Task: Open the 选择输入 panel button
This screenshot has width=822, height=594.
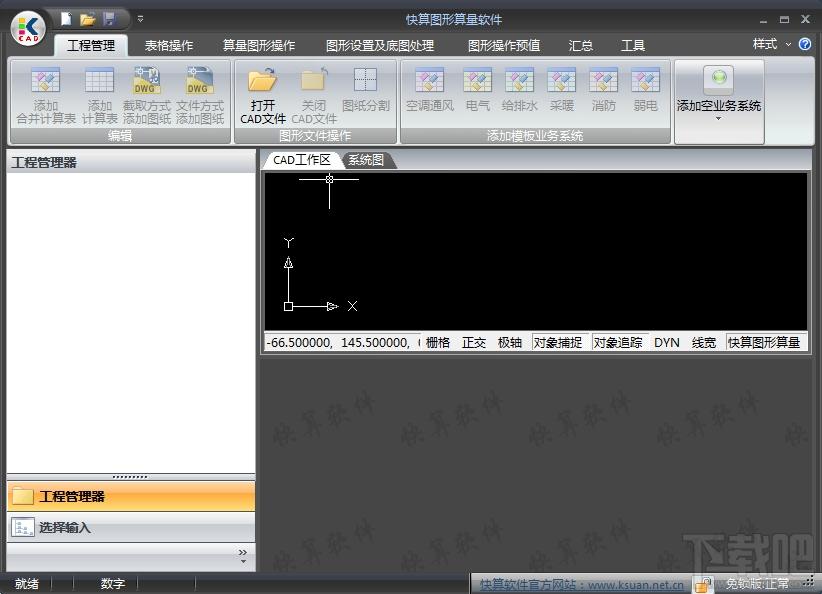Action: [x=131, y=527]
